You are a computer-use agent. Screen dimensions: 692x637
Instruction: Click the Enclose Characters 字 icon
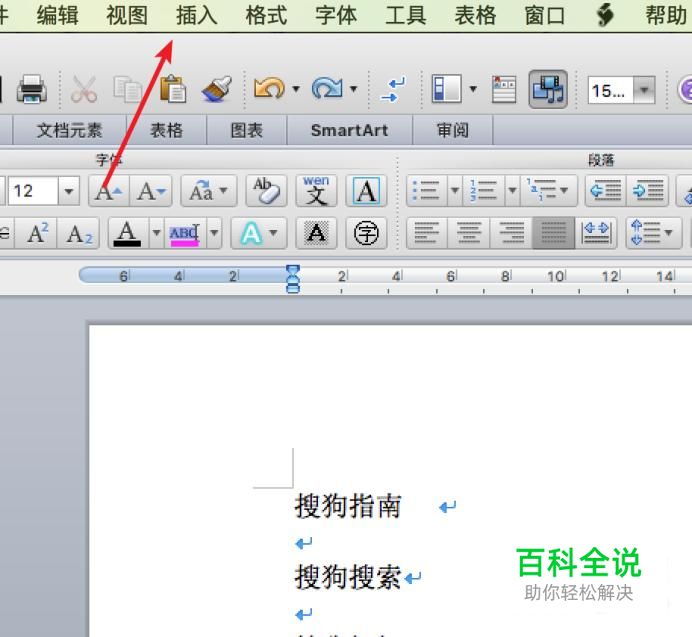tap(366, 233)
